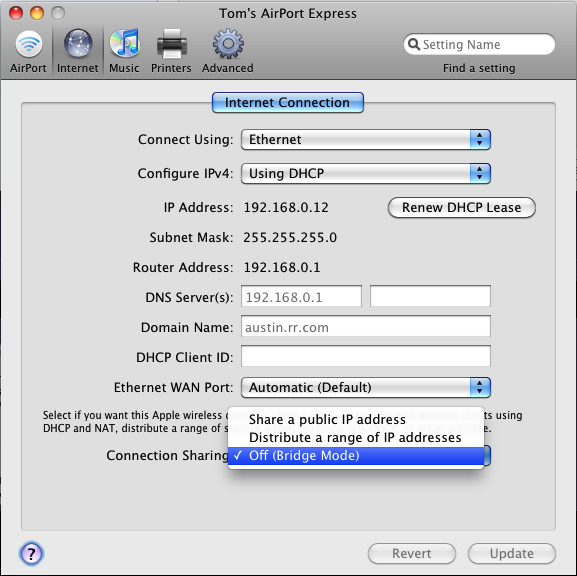
Task: Click the second DNS Server field
Action: 430,296
